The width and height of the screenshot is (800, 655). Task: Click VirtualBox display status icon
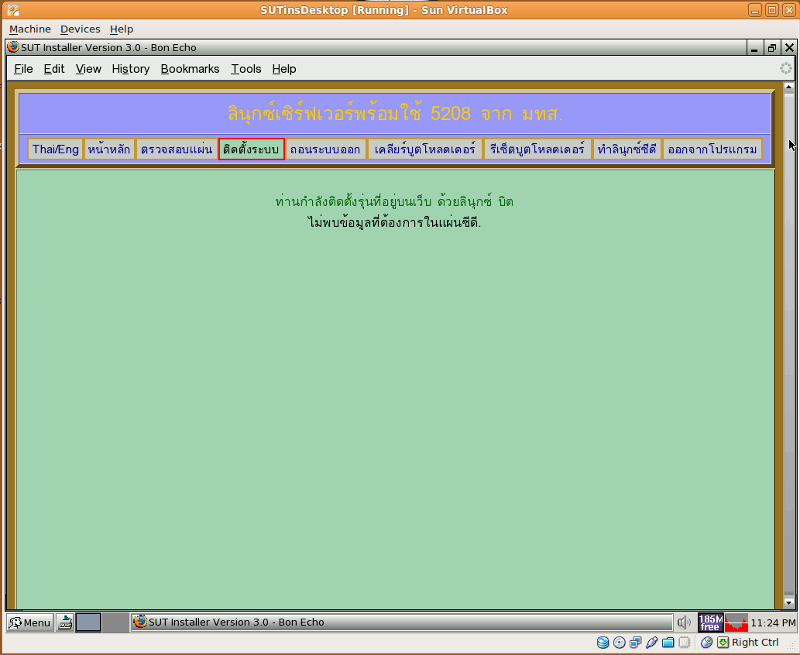point(685,642)
